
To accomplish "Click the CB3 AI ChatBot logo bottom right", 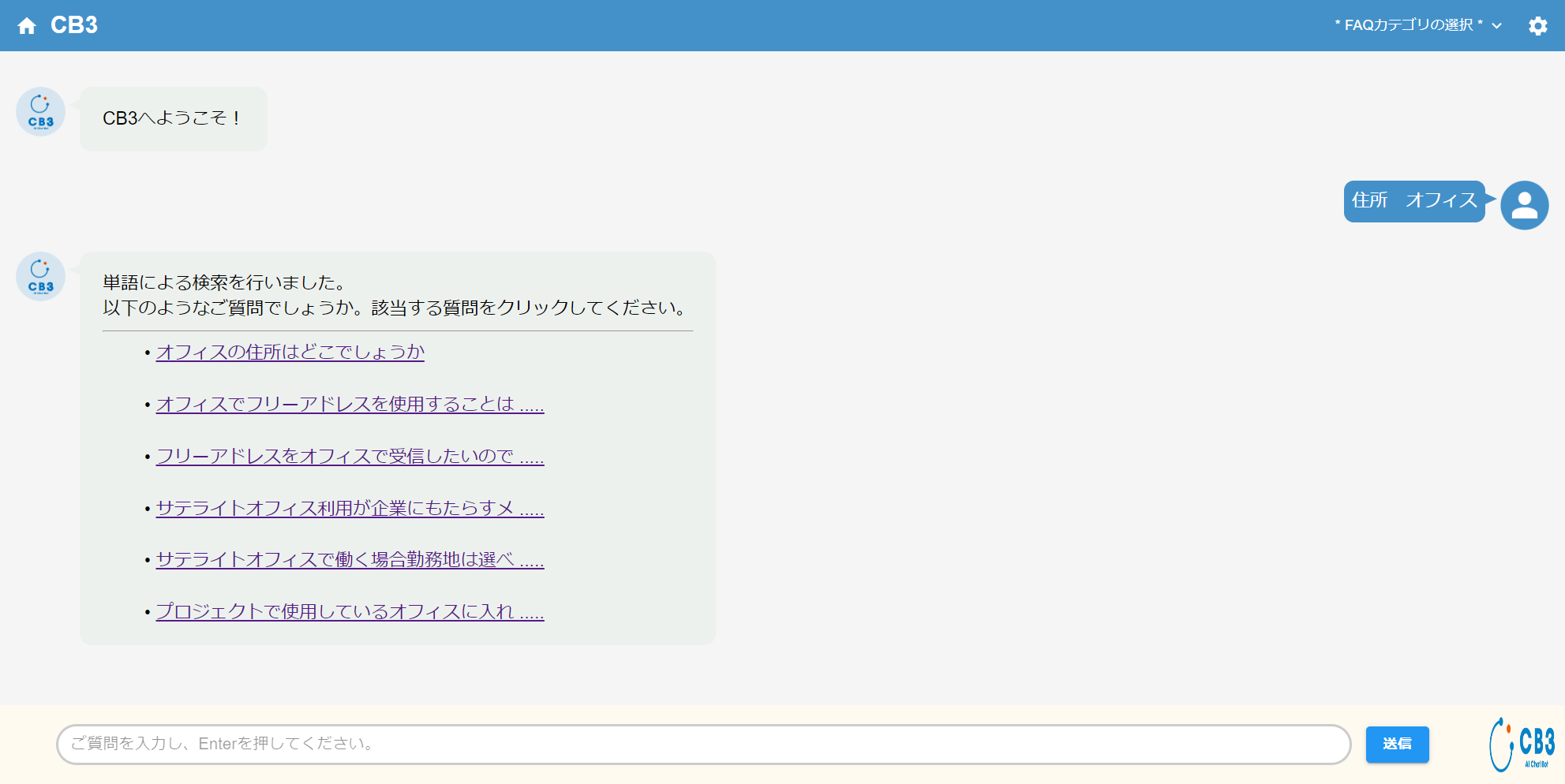I will click(x=1521, y=744).
